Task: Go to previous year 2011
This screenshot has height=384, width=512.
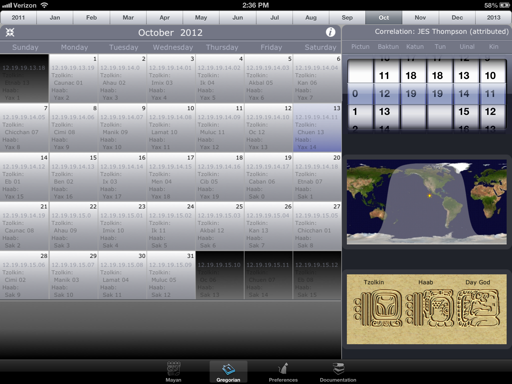Action: (x=18, y=17)
